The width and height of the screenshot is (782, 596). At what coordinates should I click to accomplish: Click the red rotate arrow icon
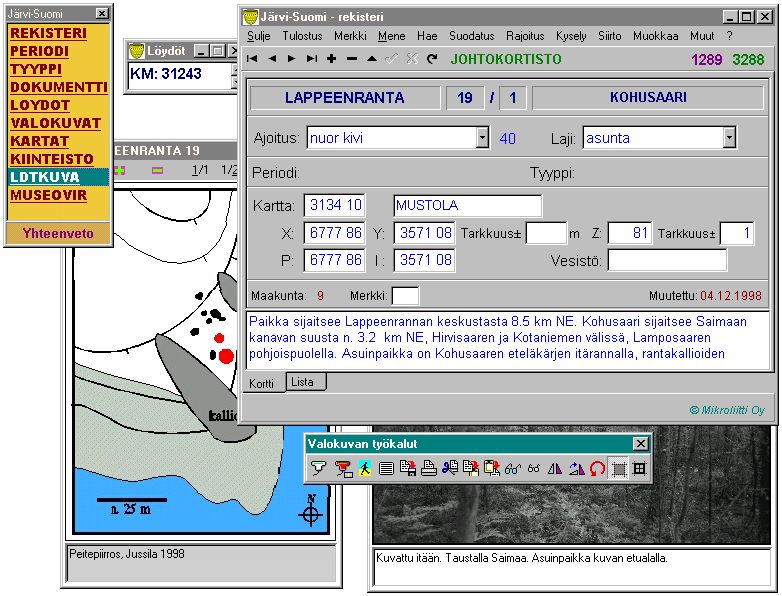click(x=597, y=468)
